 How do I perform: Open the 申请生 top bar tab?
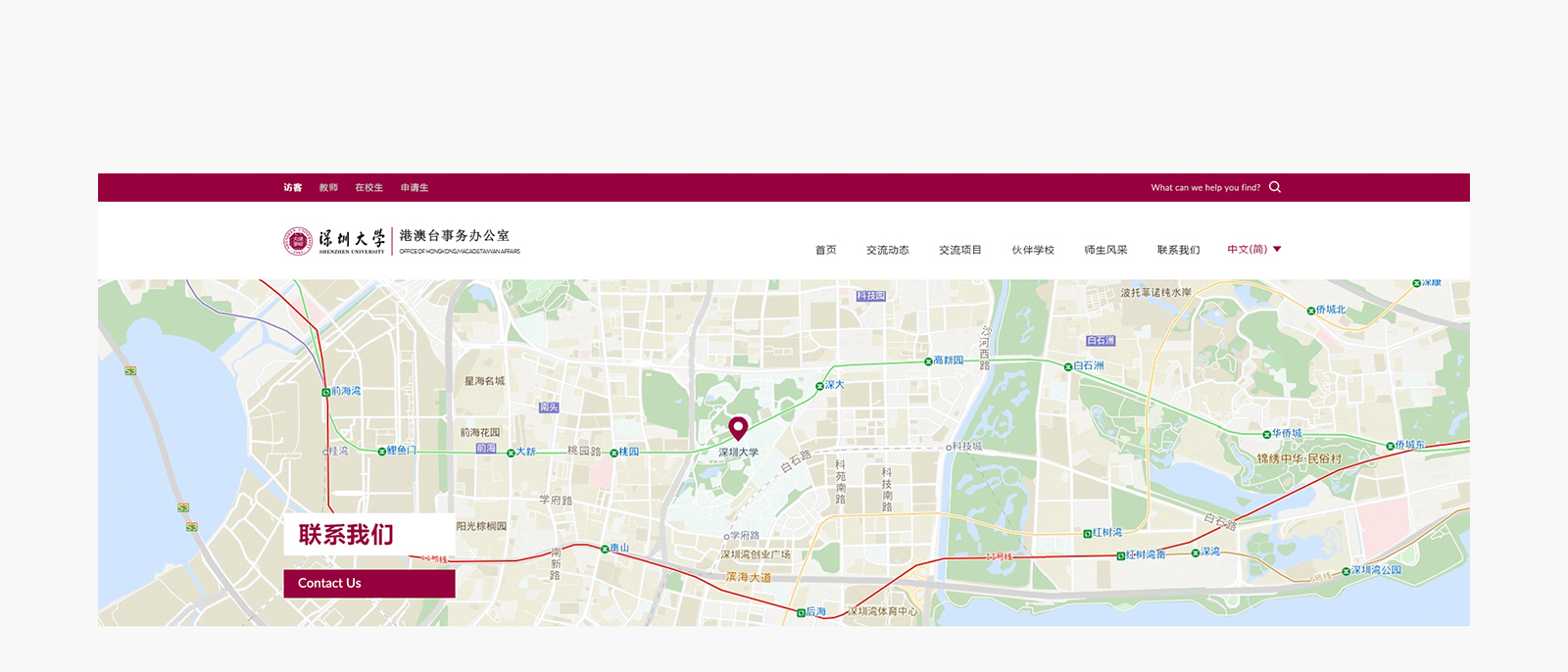415,187
